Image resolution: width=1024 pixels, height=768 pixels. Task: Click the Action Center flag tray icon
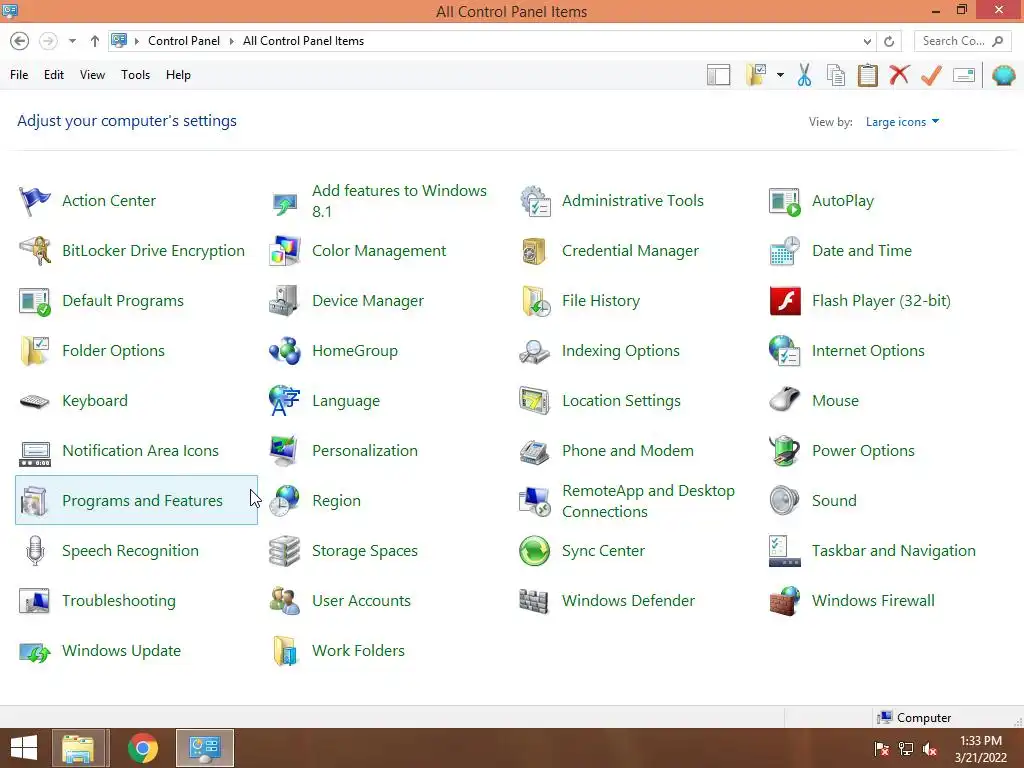(881, 749)
